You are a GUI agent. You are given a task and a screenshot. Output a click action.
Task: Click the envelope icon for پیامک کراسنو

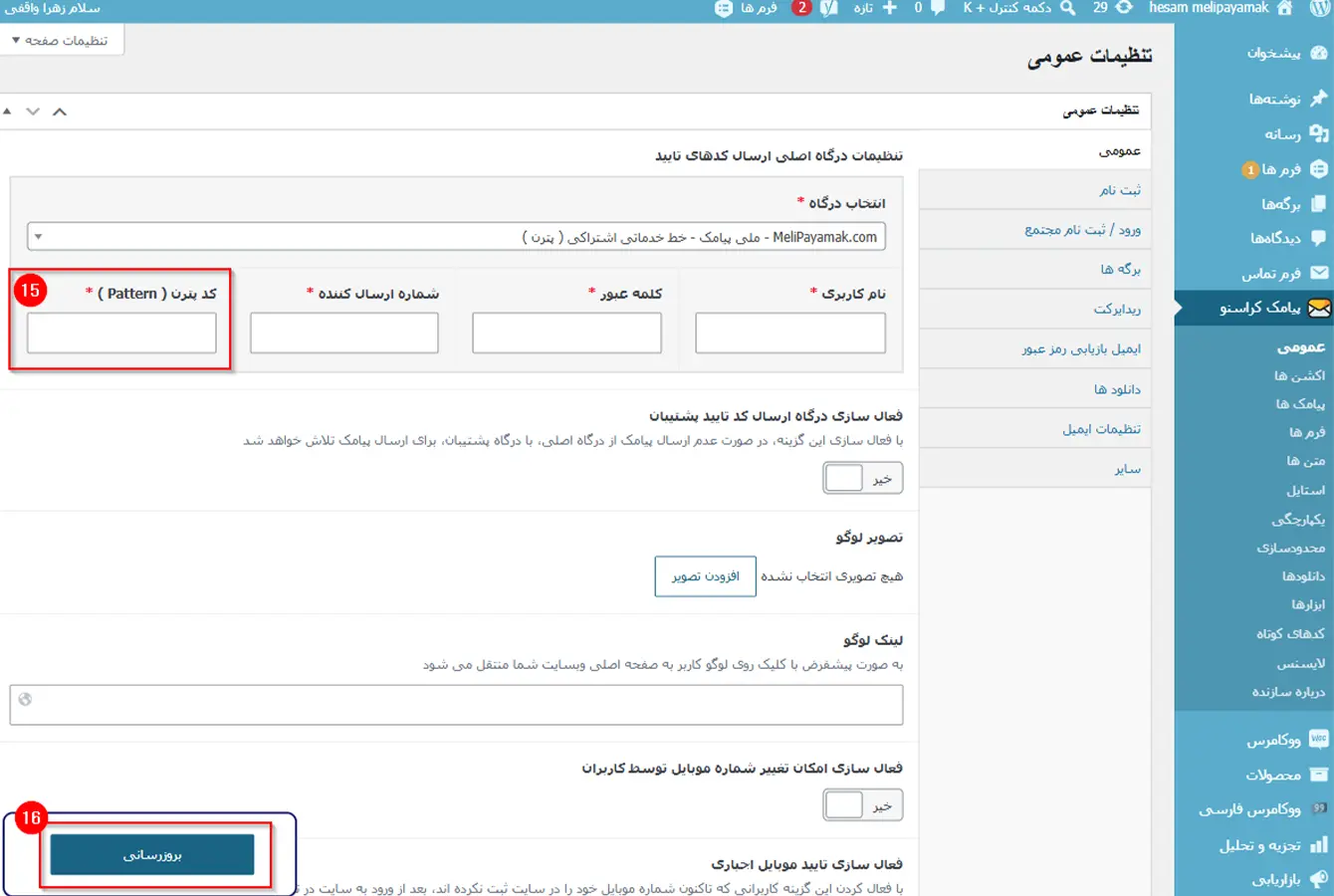pos(1319,308)
